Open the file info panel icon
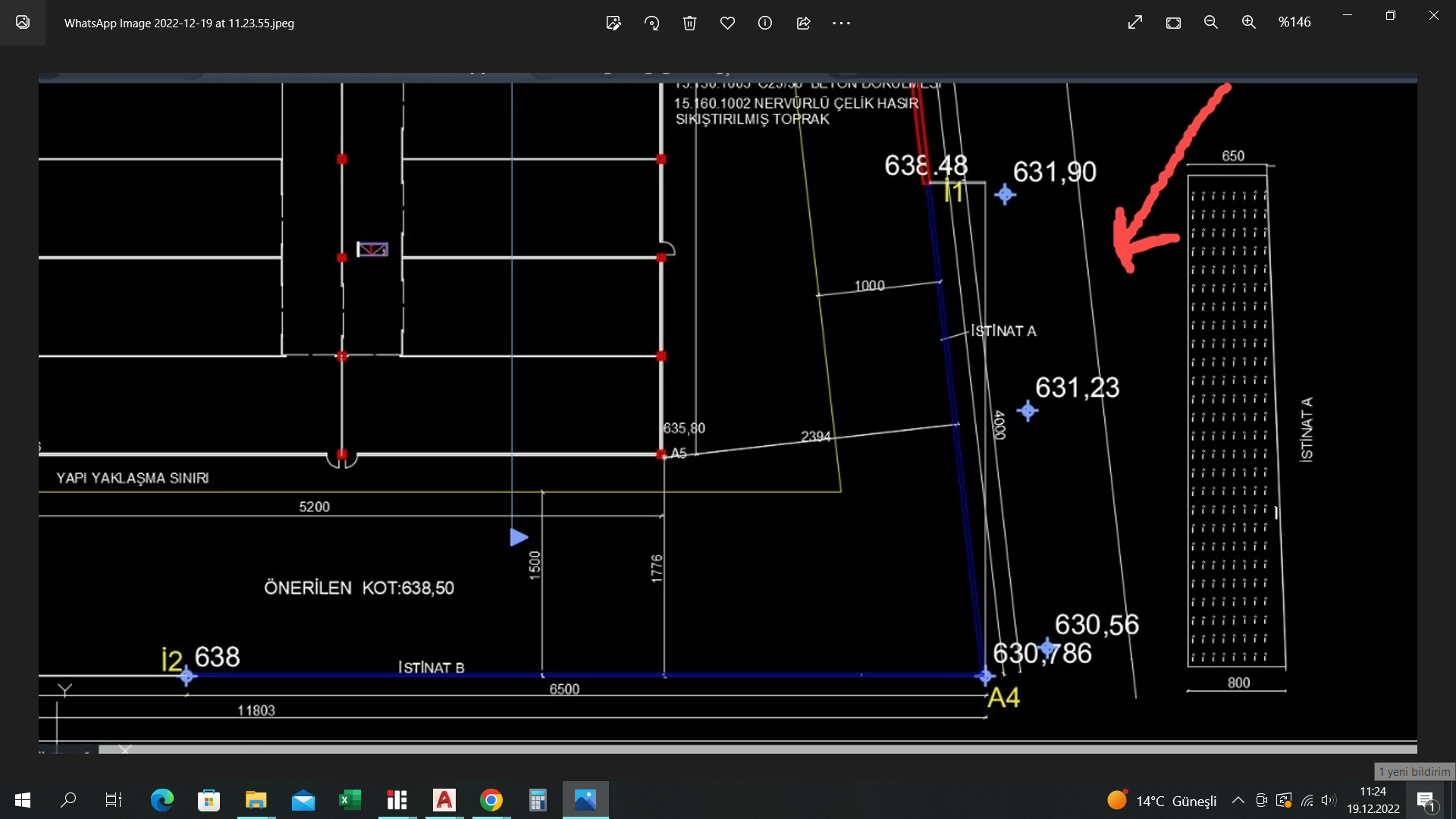Image resolution: width=1456 pixels, height=819 pixels. coord(765,23)
